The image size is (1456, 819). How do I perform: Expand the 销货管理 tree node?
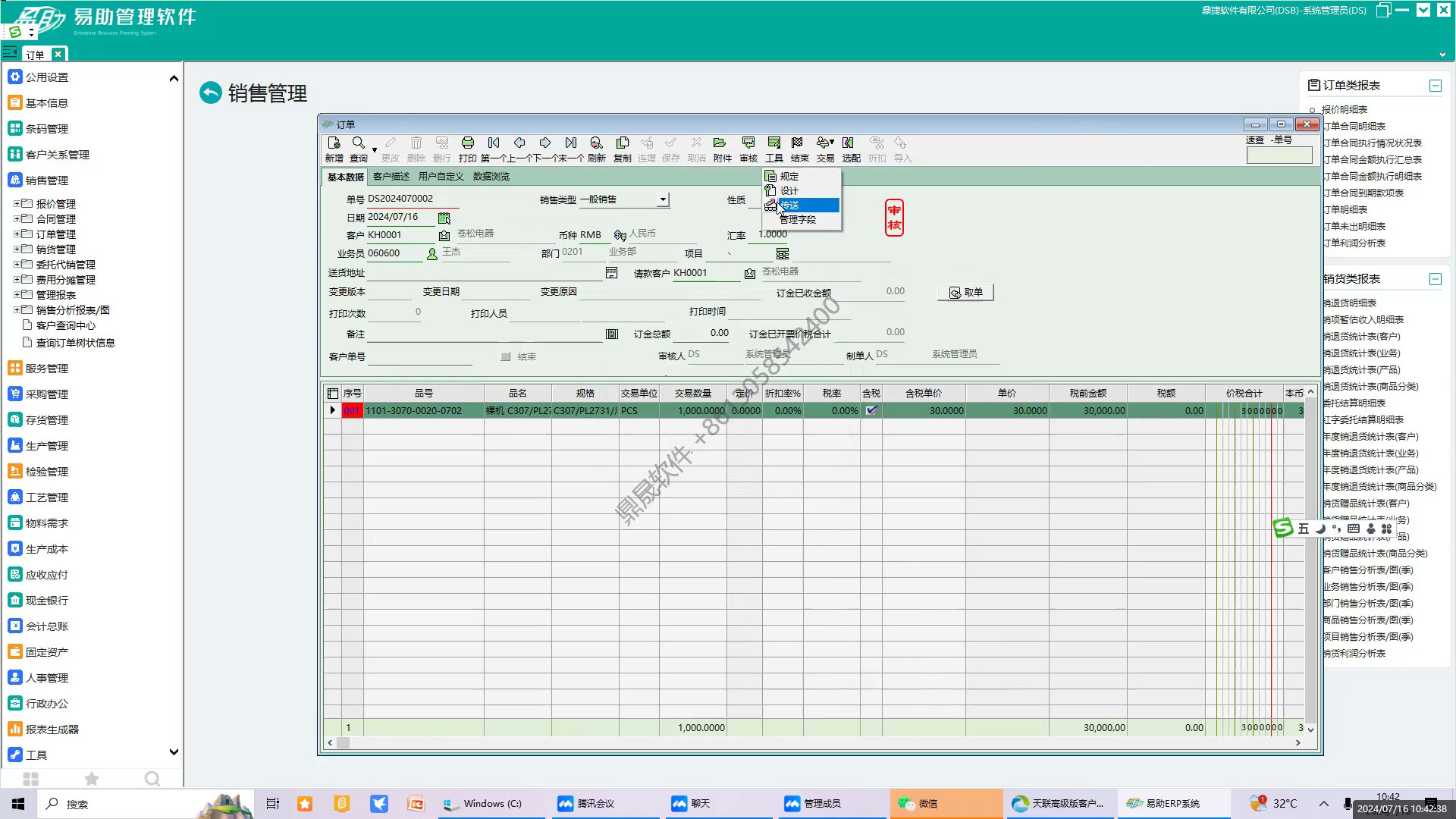click(x=17, y=249)
